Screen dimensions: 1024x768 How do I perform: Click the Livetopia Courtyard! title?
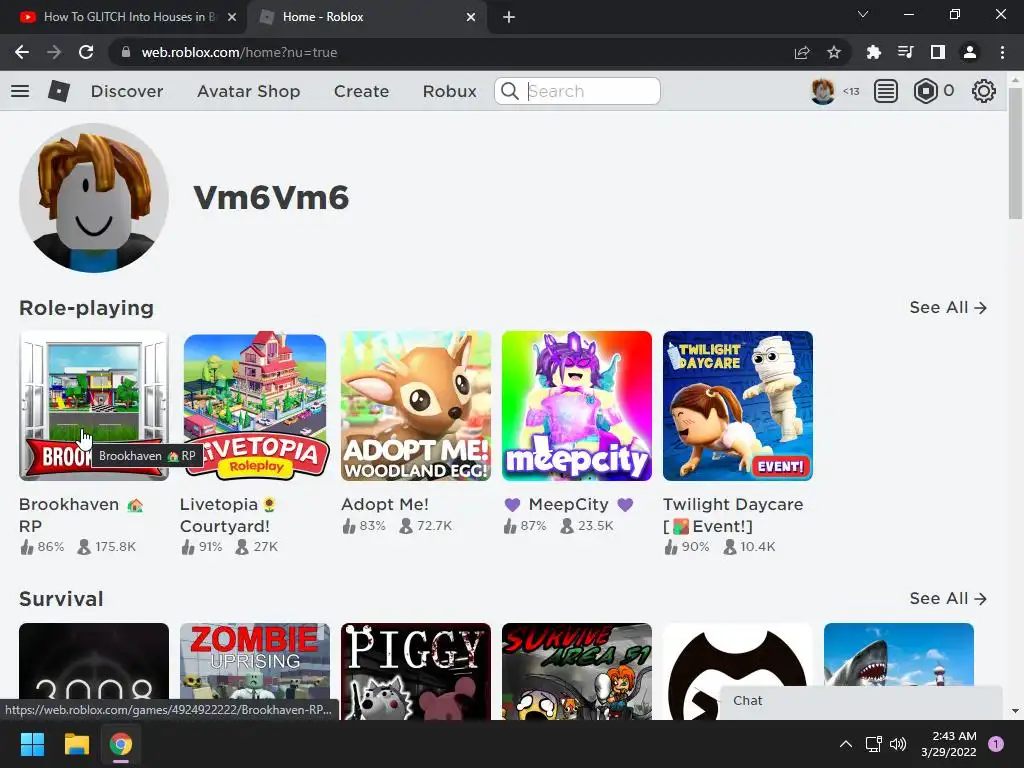tap(228, 515)
